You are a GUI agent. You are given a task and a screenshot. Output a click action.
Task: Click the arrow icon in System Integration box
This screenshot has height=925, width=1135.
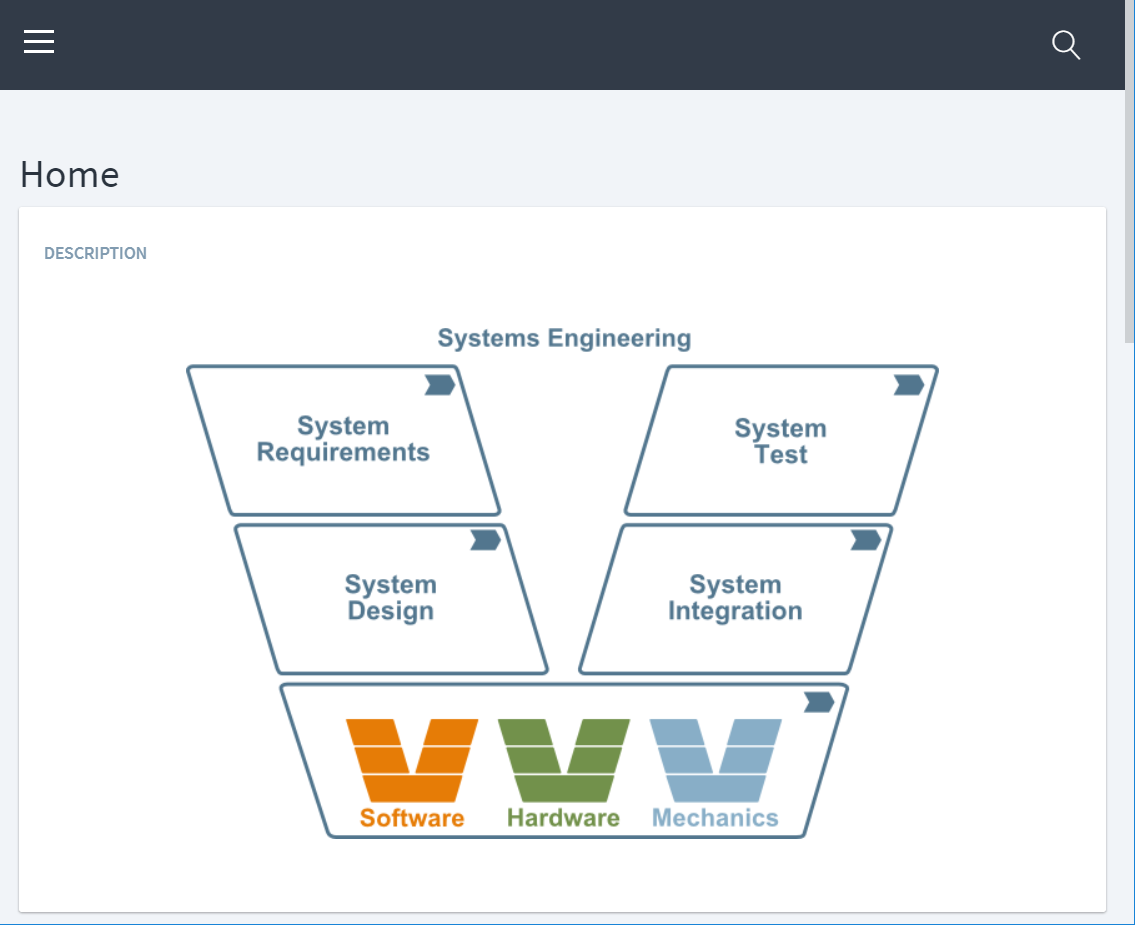865,540
